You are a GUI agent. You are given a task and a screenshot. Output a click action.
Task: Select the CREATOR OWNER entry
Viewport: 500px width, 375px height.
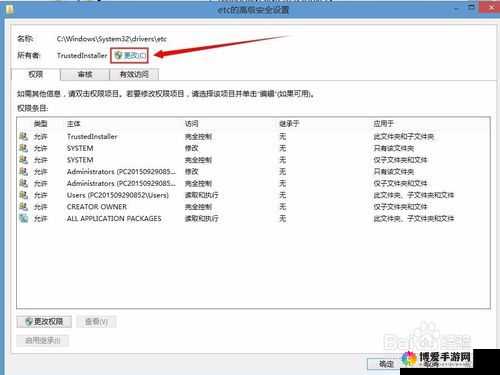pyautogui.click(x=253, y=207)
